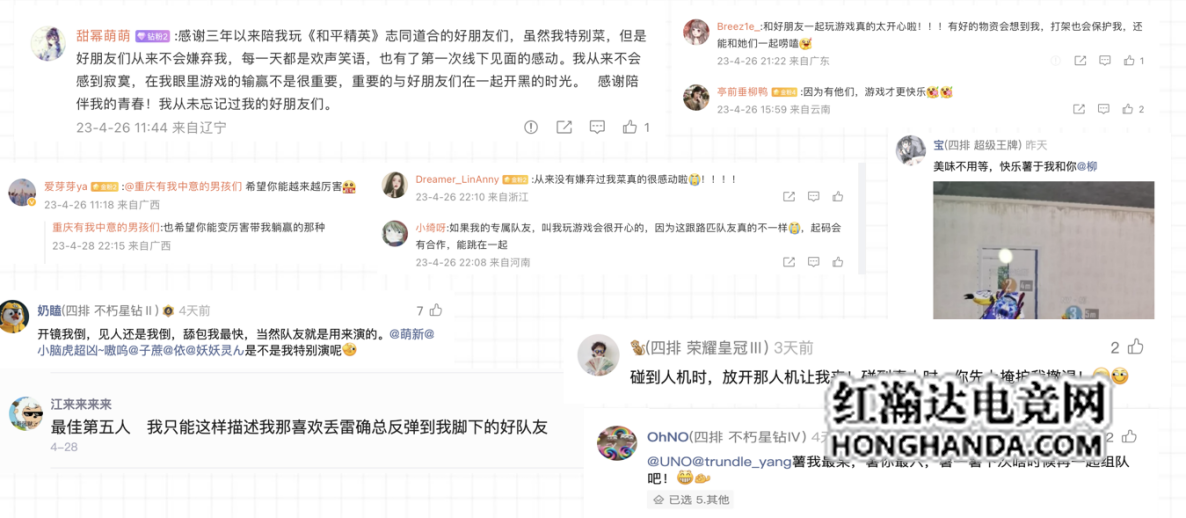Open the image in 宝's comment
The width and height of the screenshot is (1186, 518).
point(1043,250)
